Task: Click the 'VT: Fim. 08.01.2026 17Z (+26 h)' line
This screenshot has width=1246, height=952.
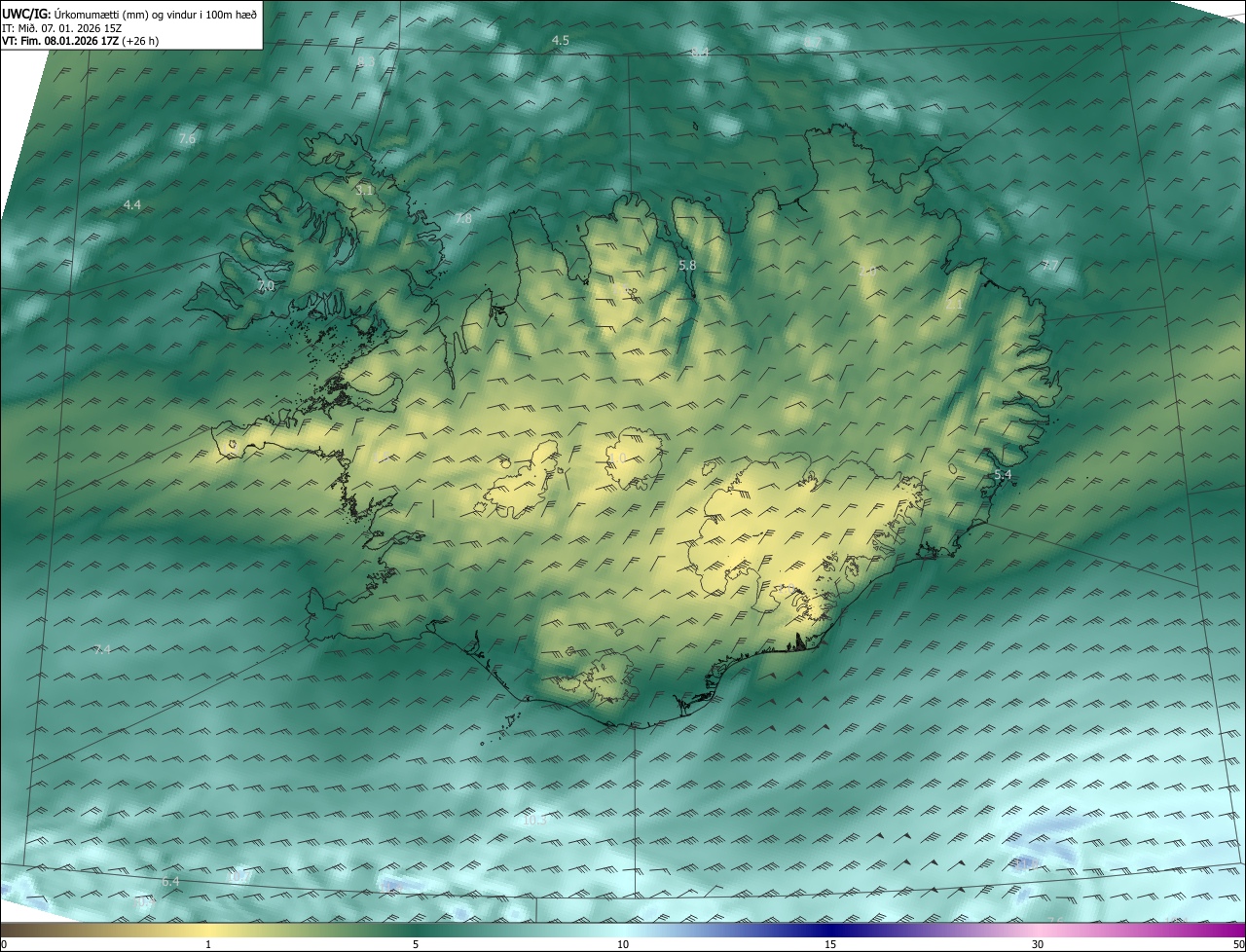Action: coord(81,41)
